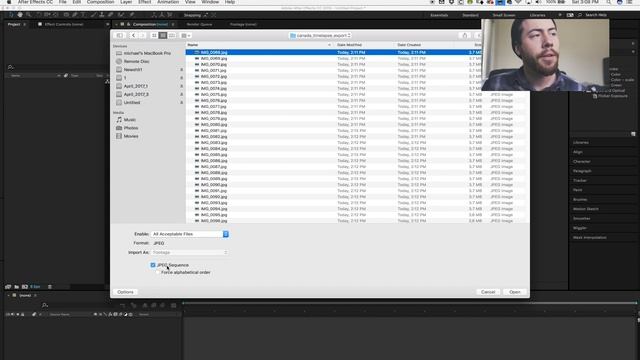Click the Share icon in file dialog
Screen dimensions: 640x360
(x=464, y=36)
